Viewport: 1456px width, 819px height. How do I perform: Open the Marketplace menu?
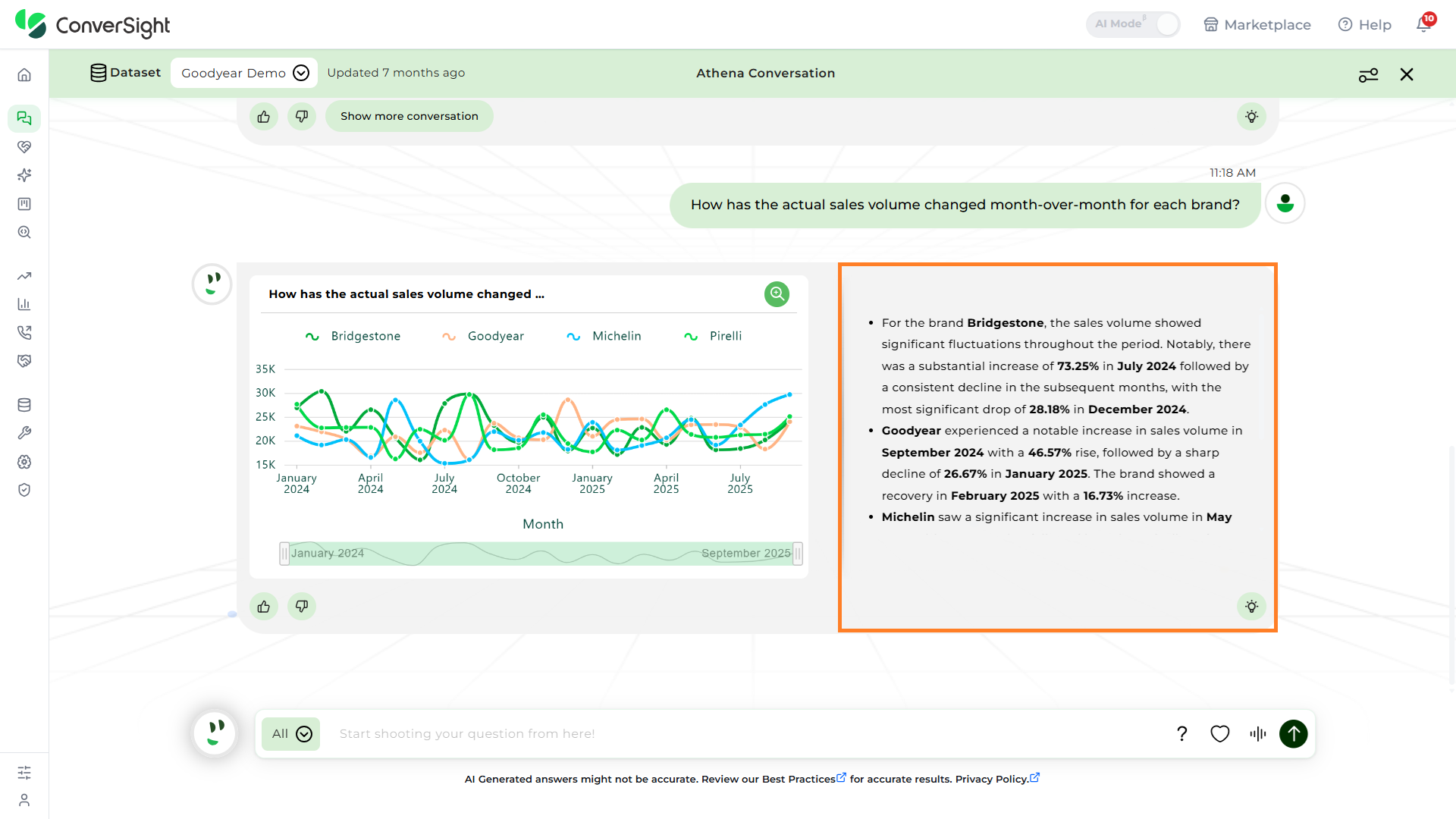click(x=1257, y=24)
